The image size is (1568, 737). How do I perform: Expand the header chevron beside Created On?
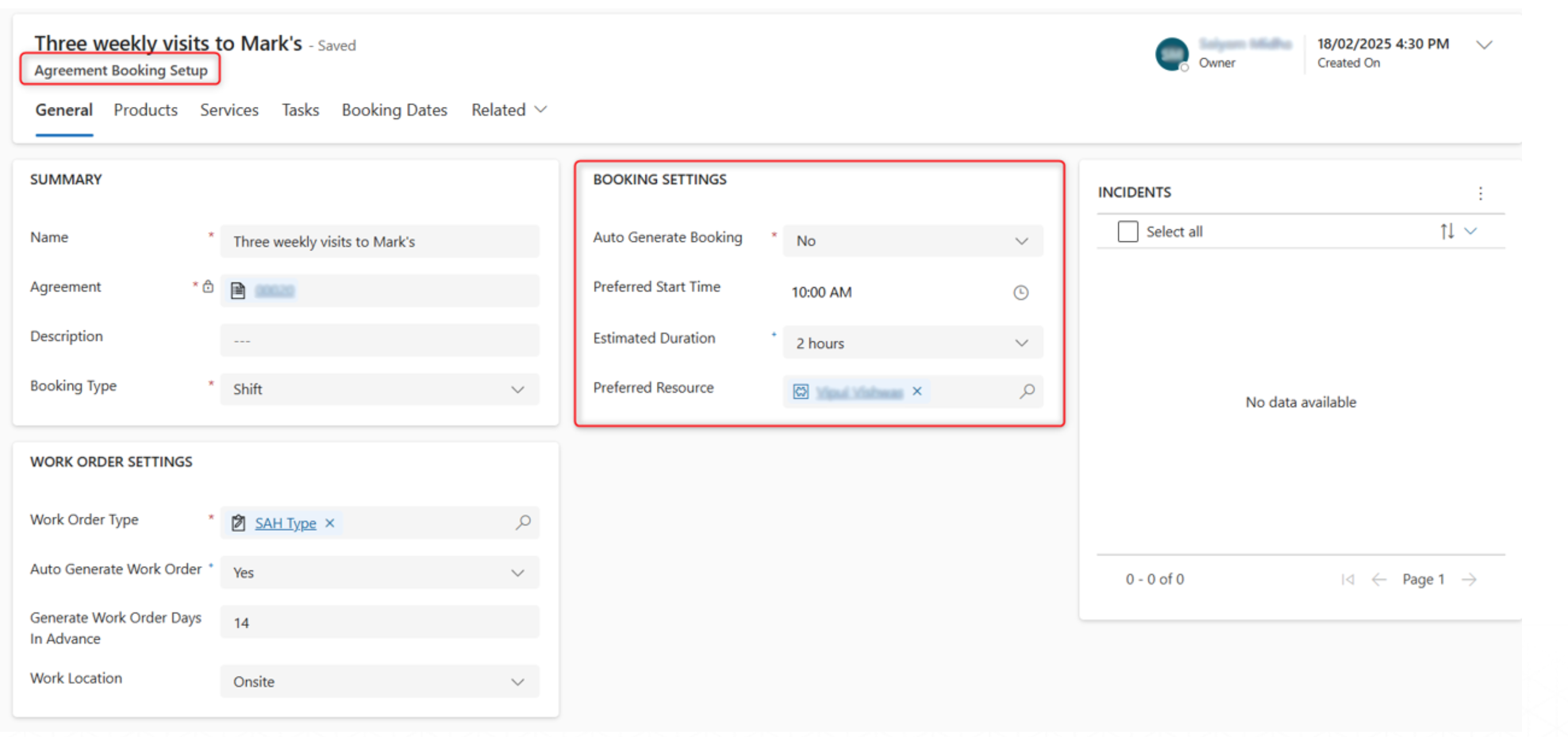[x=1485, y=45]
